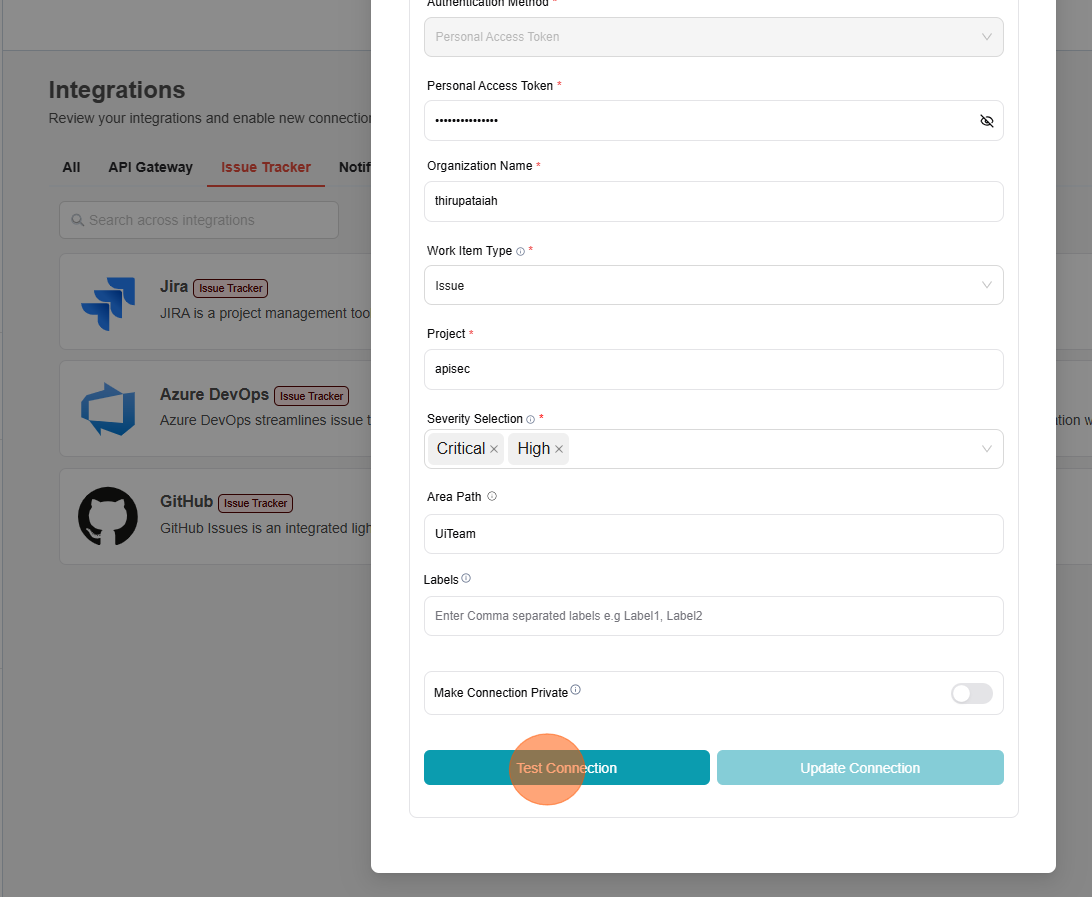Image resolution: width=1092 pixels, height=897 pixels.
Task: Click the Update Connection button
Action: (860, 768)
